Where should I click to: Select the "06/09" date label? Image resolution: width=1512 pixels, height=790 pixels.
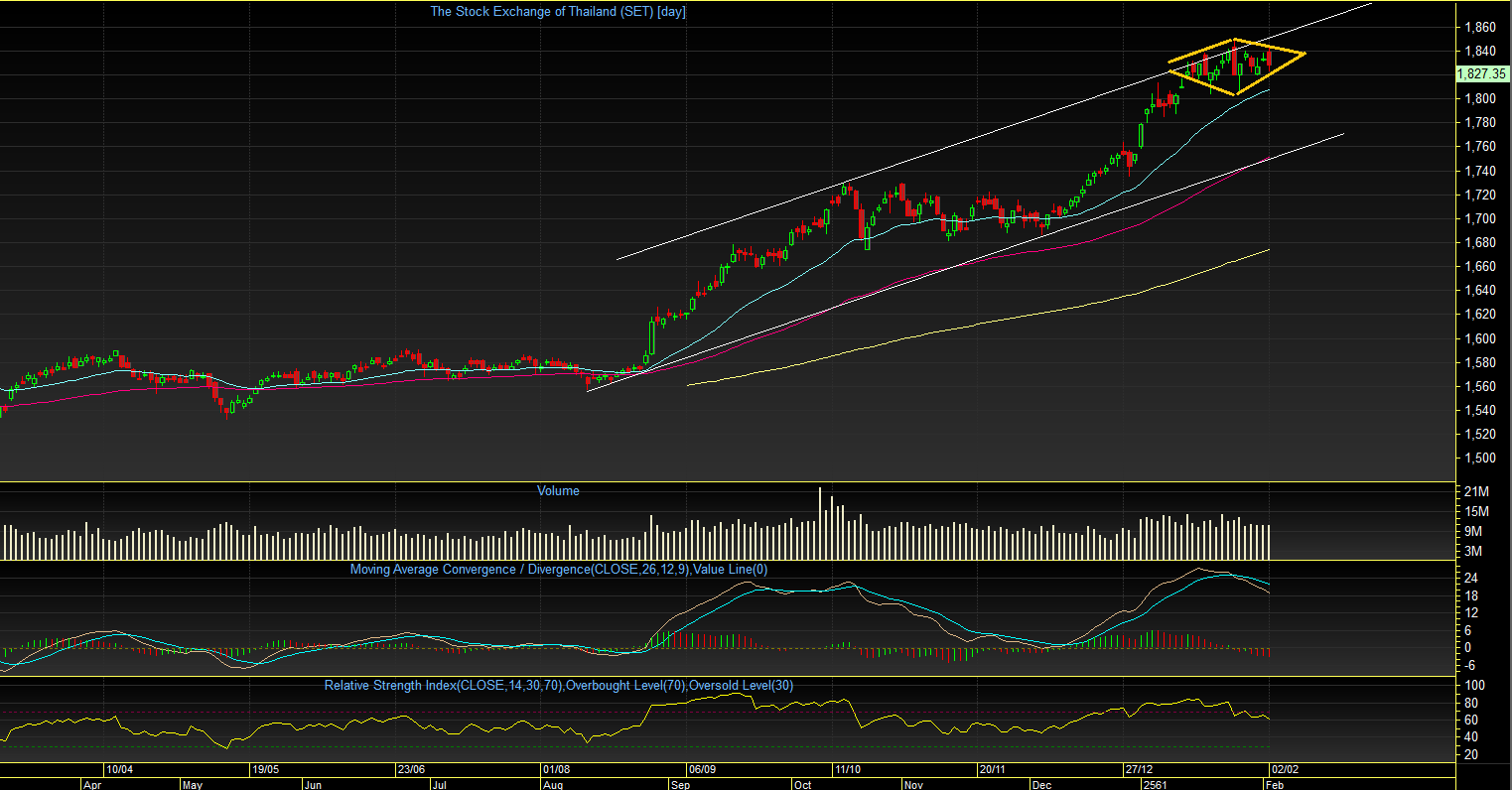tap(702, 769)
